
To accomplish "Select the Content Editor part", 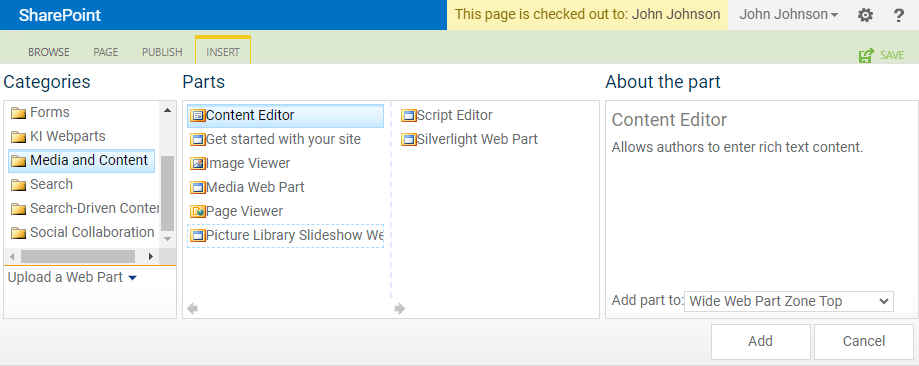I will [285, 116].
